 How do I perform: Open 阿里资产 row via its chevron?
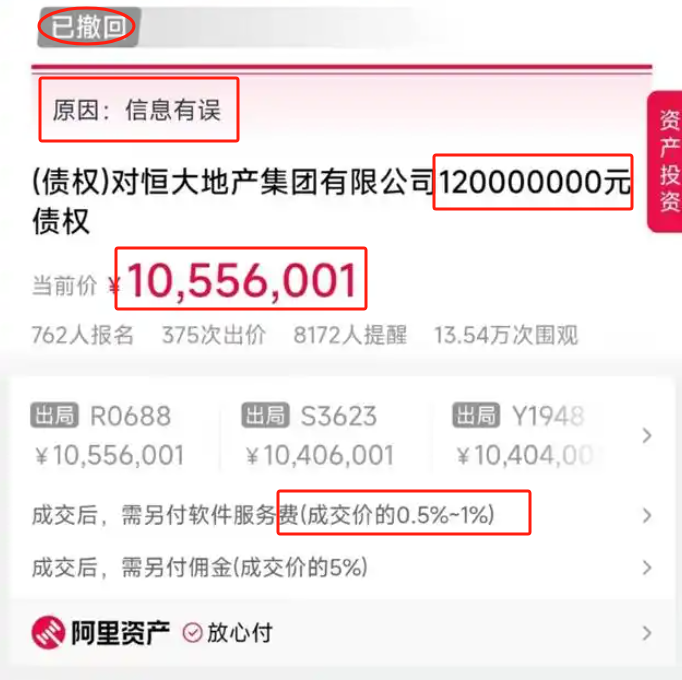click(x=647, y=633)
